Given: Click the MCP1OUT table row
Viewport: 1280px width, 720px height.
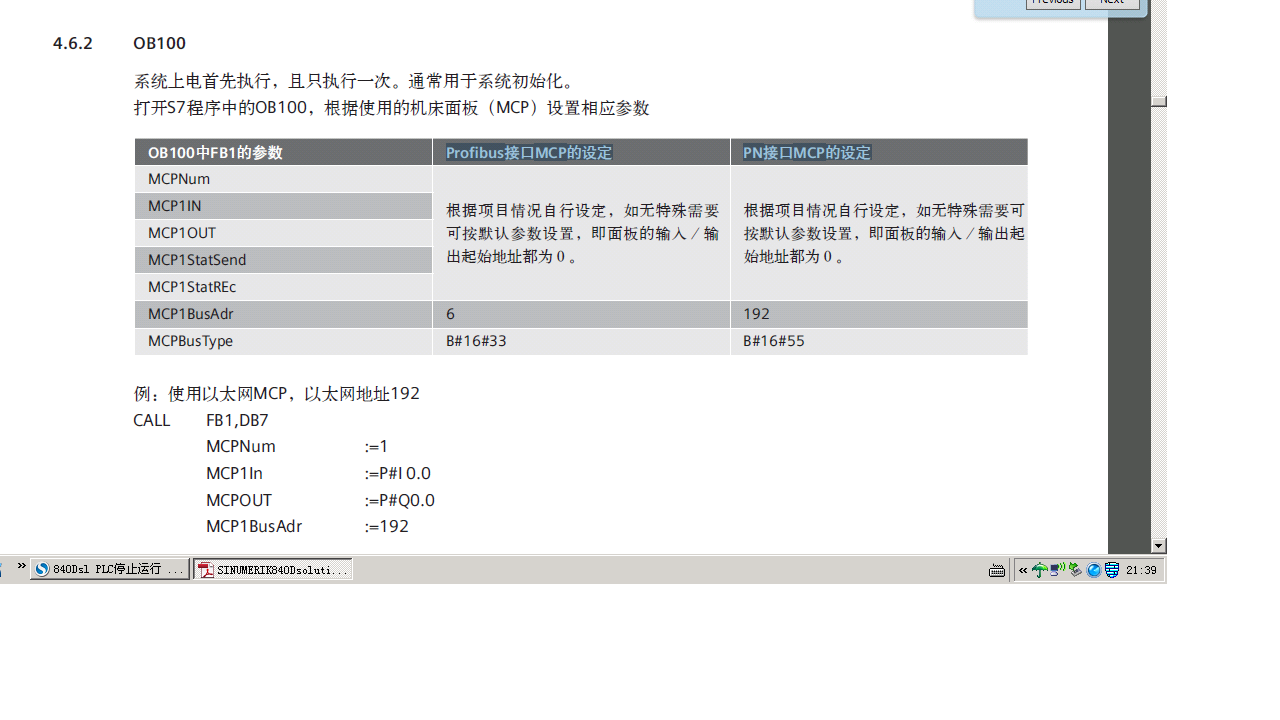Looking at the screenshot, I should coord(283,233).
